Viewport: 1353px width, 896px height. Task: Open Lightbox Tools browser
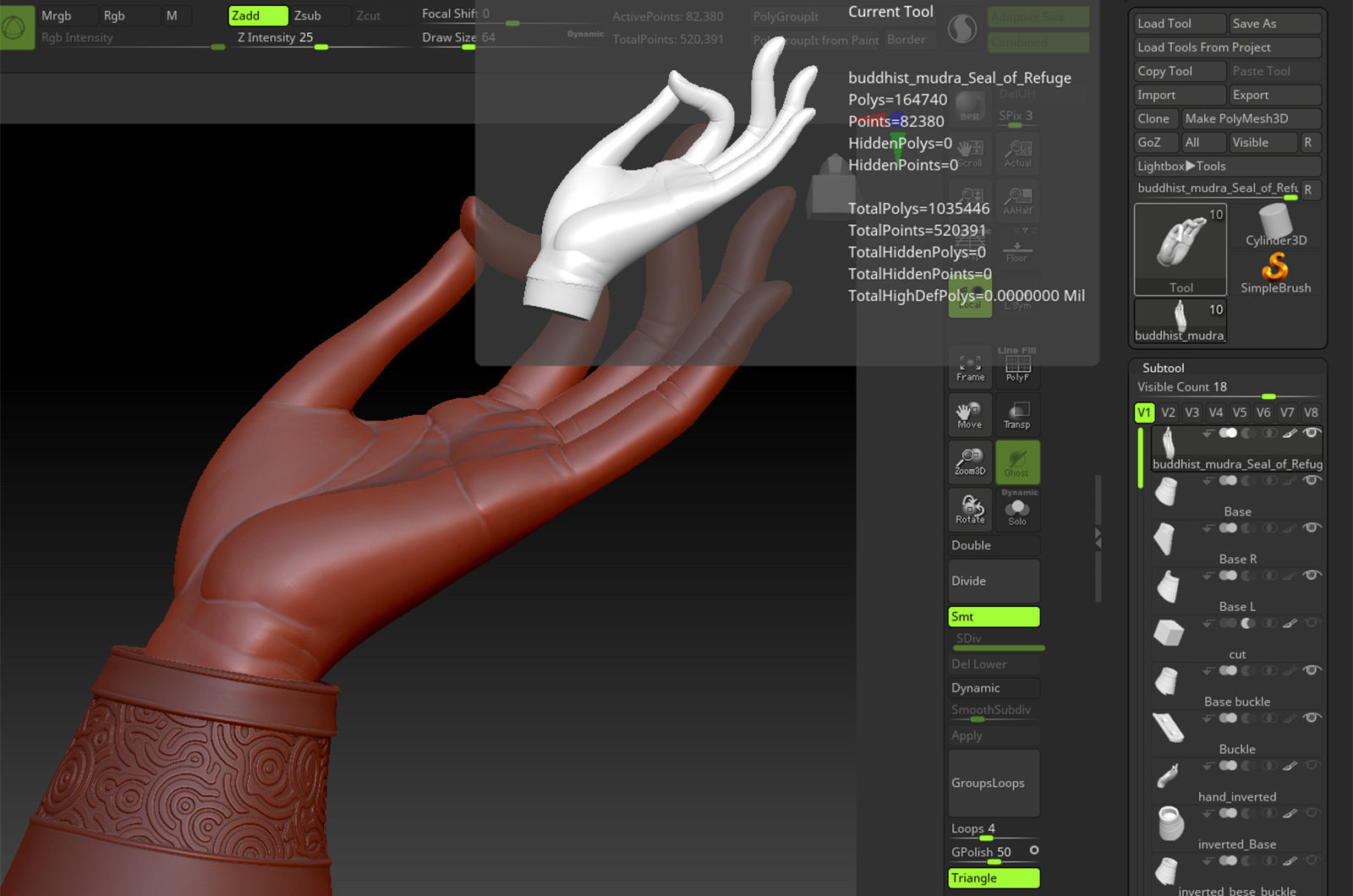pos(1228,166)
